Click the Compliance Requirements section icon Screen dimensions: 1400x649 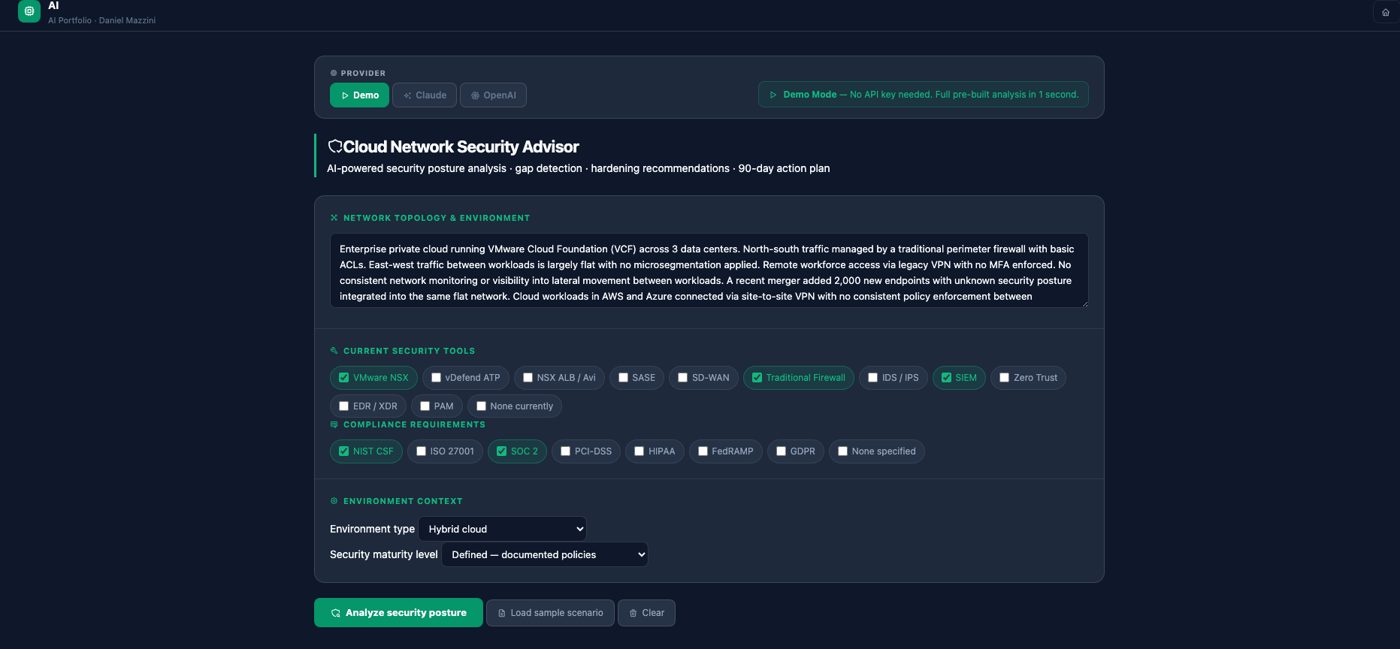click(x=334, y=425)
